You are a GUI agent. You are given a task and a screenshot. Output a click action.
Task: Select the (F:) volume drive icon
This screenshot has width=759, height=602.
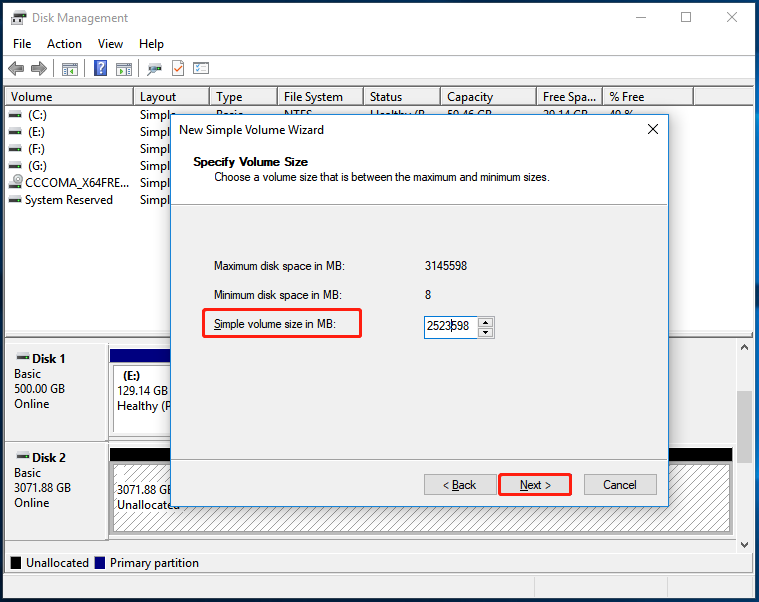(x=15, y=149)
